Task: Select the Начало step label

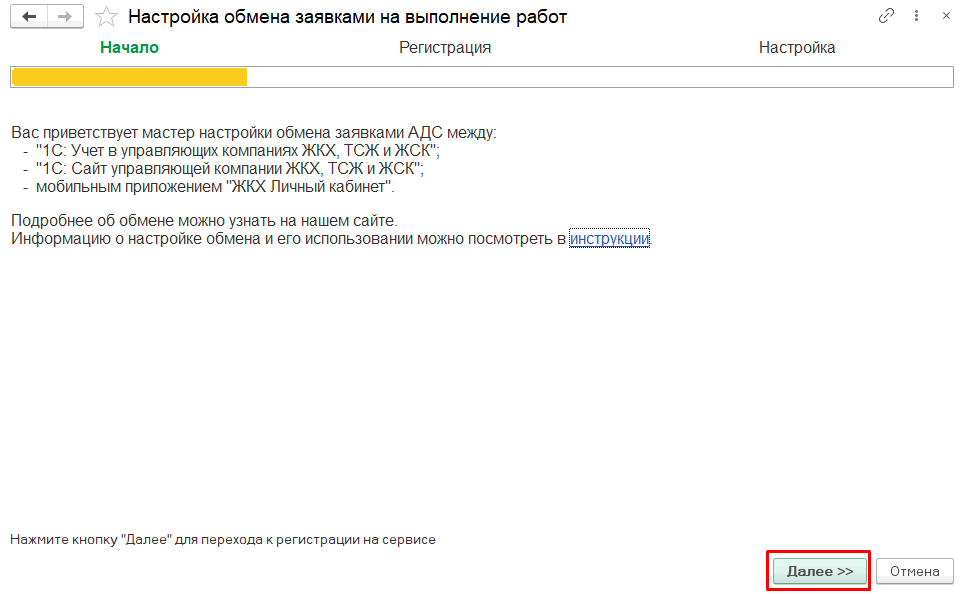Action: (x=130, y=48)
